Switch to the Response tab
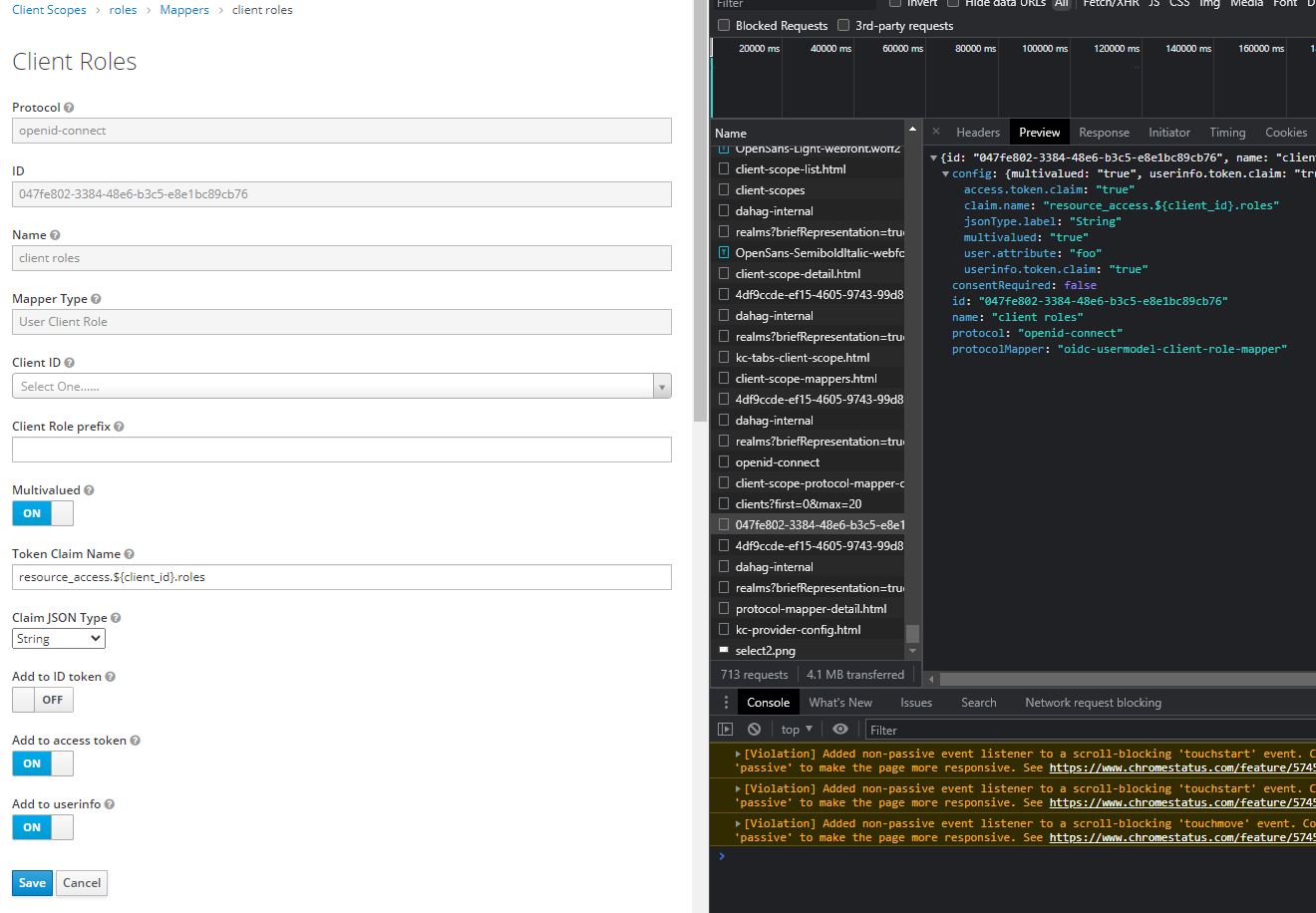This screenshot has height=913, width=1316. tap(1104, 132)
